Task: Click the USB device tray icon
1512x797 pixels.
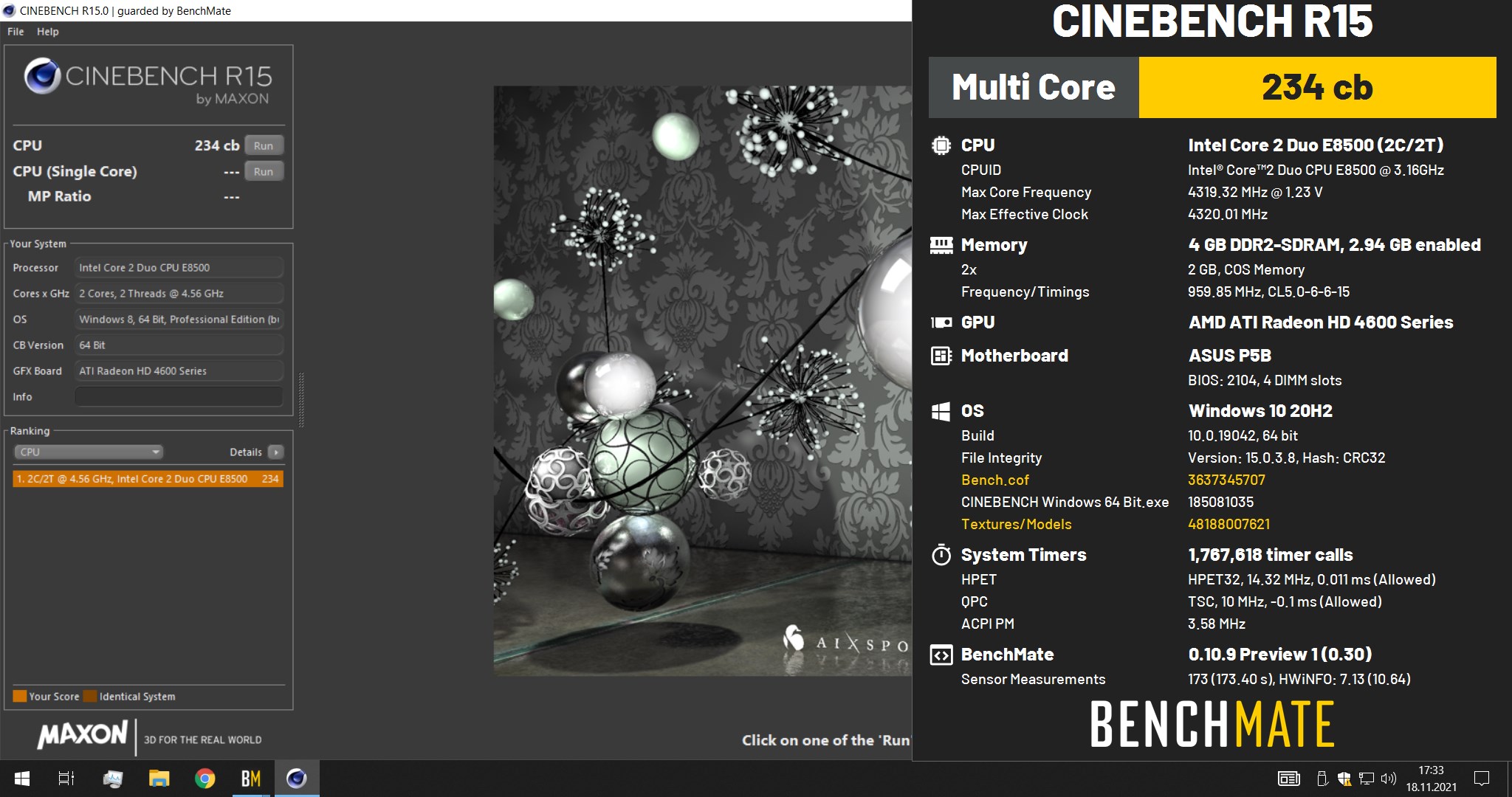Action: coord(1323,779)
